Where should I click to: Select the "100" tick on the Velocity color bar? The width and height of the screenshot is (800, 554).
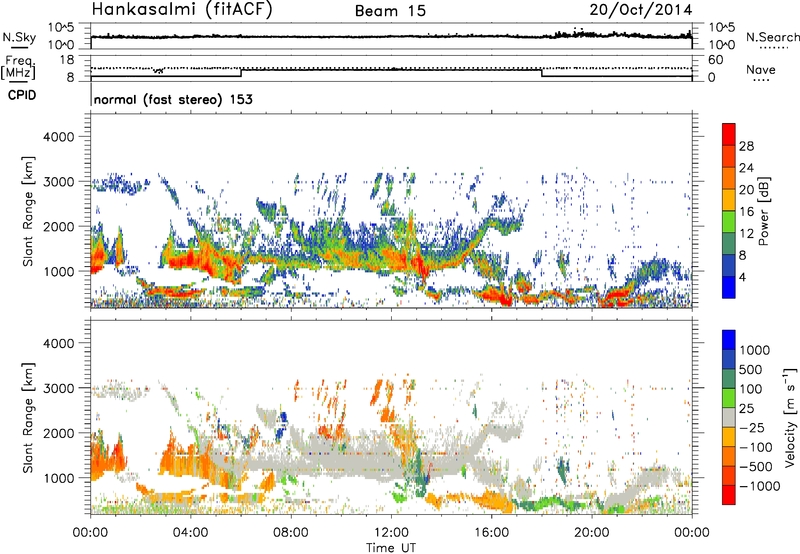coord(751,389)
